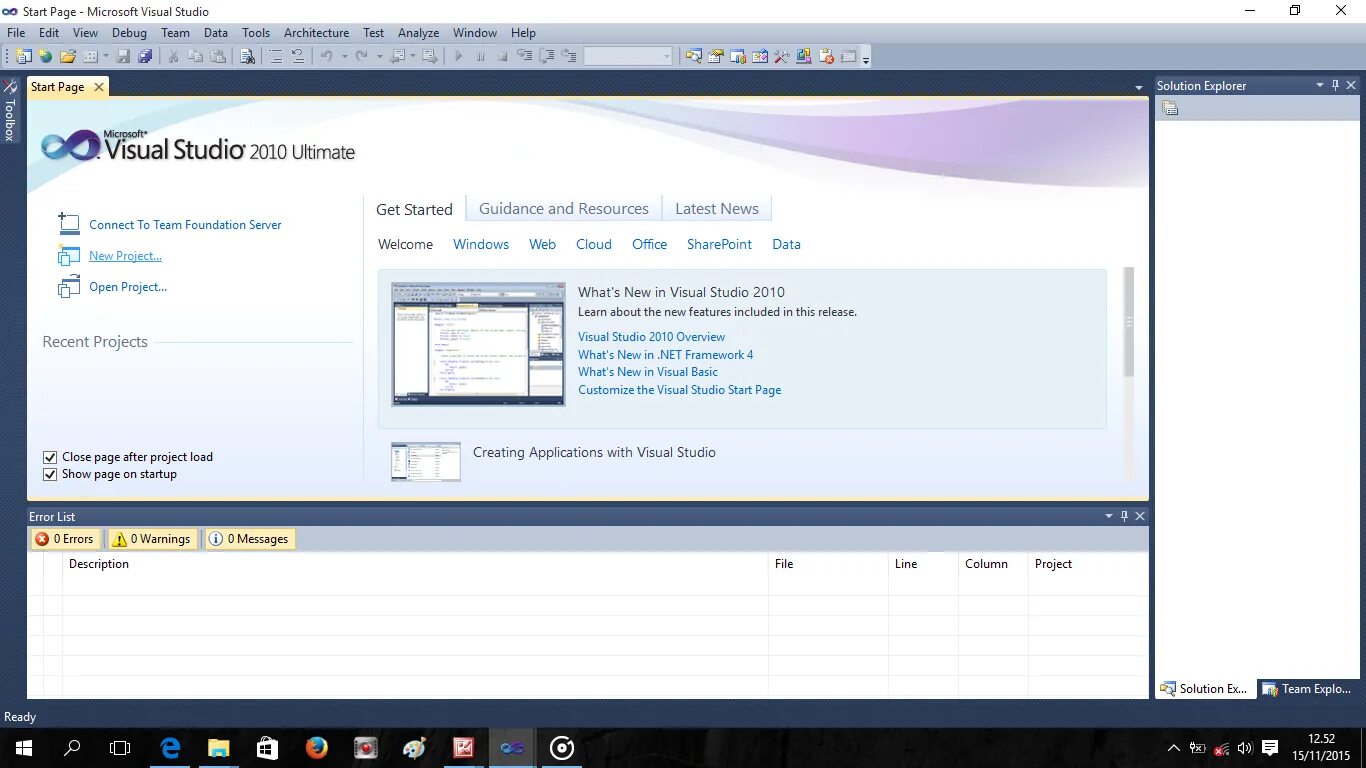Click the Find in Files icon
This screenshot has width=1366, height=768.
tap(247, 56)
